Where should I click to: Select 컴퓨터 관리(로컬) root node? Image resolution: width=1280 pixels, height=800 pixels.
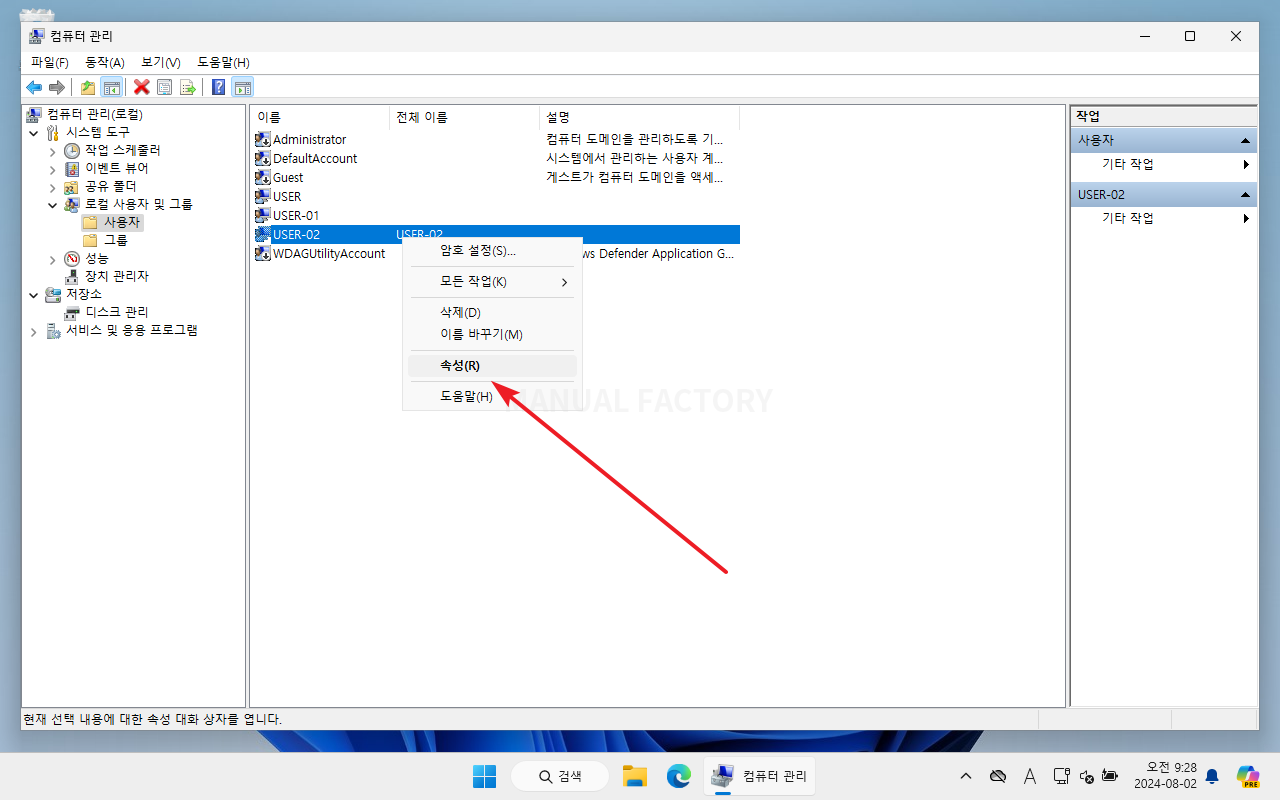[x=85, y=114]
